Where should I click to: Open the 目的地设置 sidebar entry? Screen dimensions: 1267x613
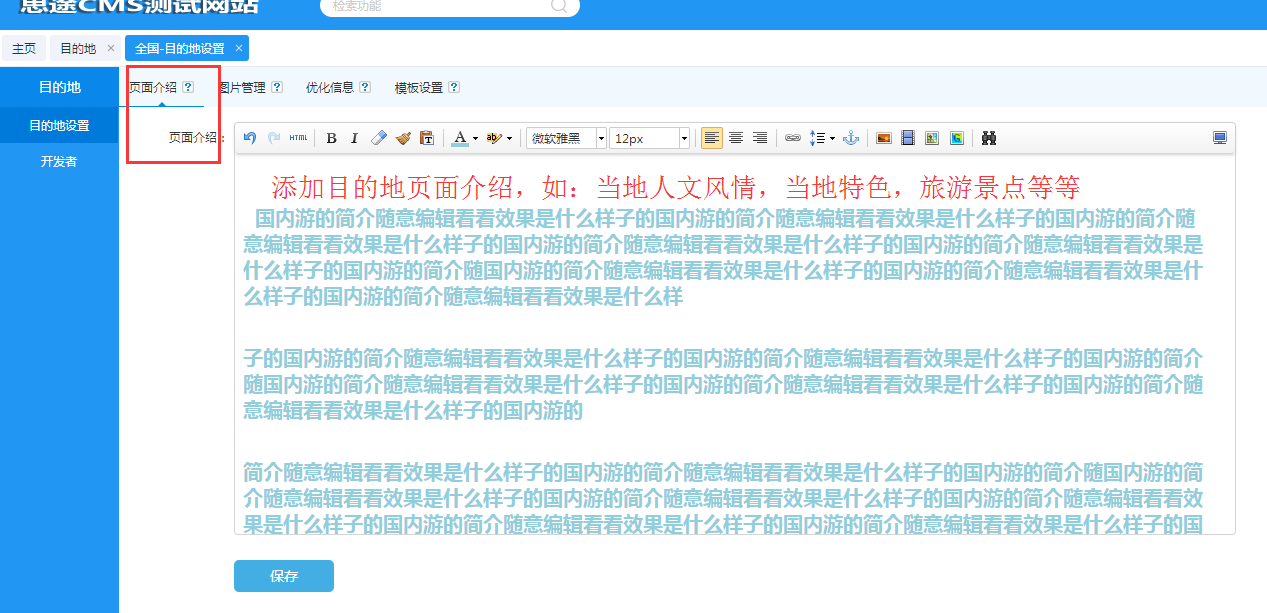click(58, 124)
